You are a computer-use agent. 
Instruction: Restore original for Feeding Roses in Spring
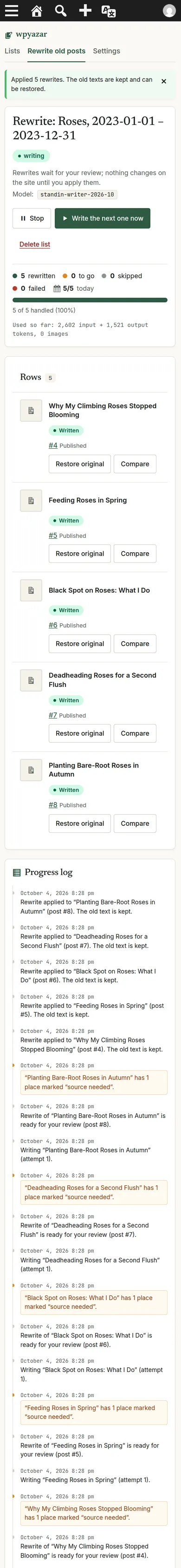pos(79,554)
